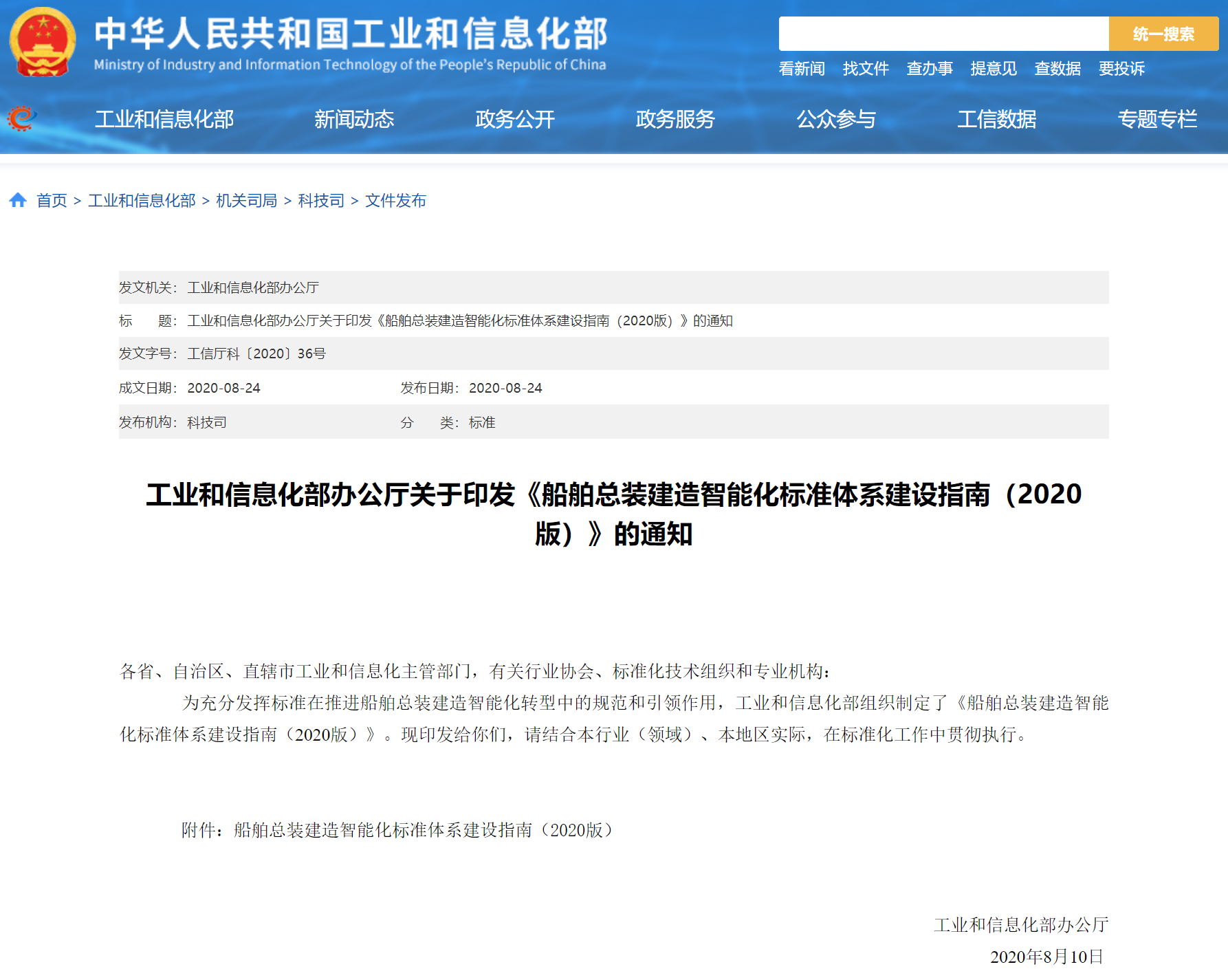Viewport: 1228px width, 980px height.
Task: Click the national emblem logo
Action: click(x=43, y=42)
